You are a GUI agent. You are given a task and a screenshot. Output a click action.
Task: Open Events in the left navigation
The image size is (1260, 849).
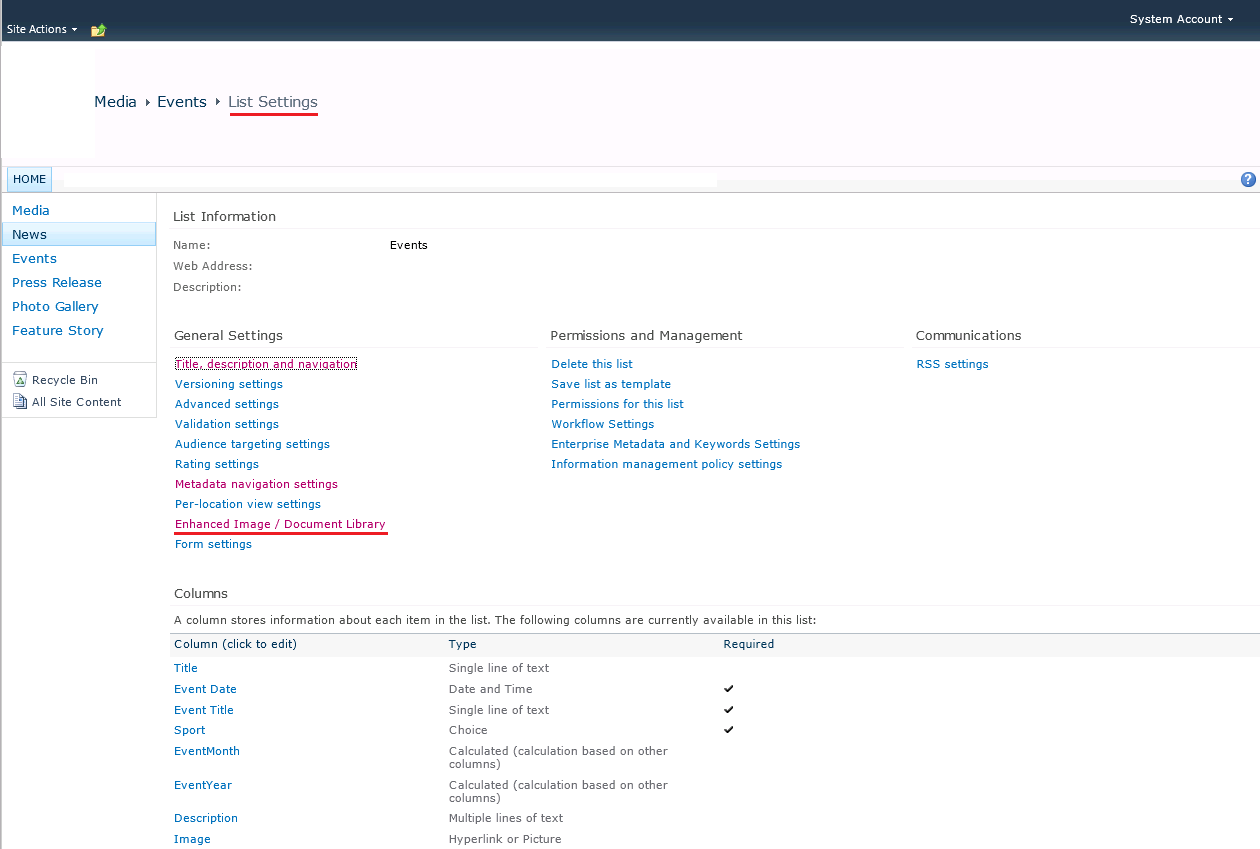[34, 259]
